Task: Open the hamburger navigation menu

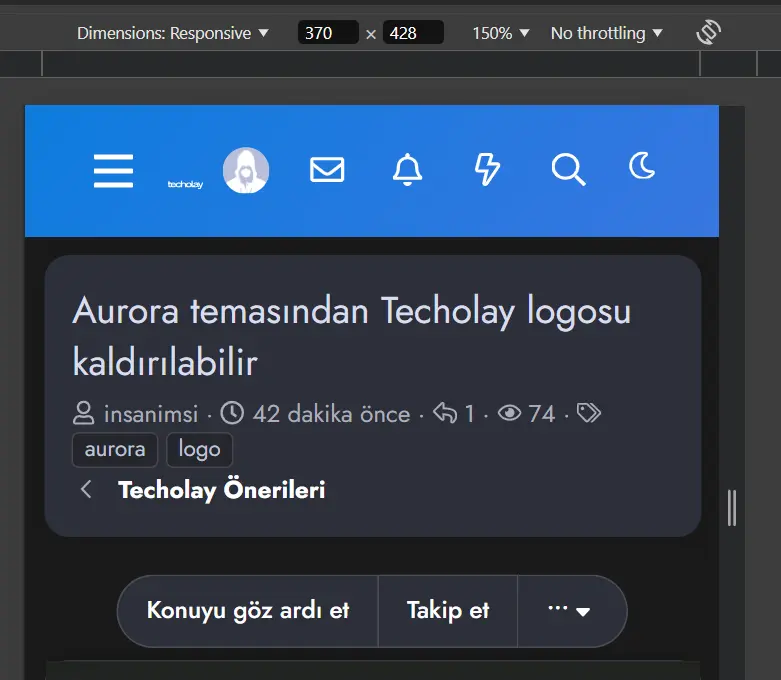Action: [113, 170]
